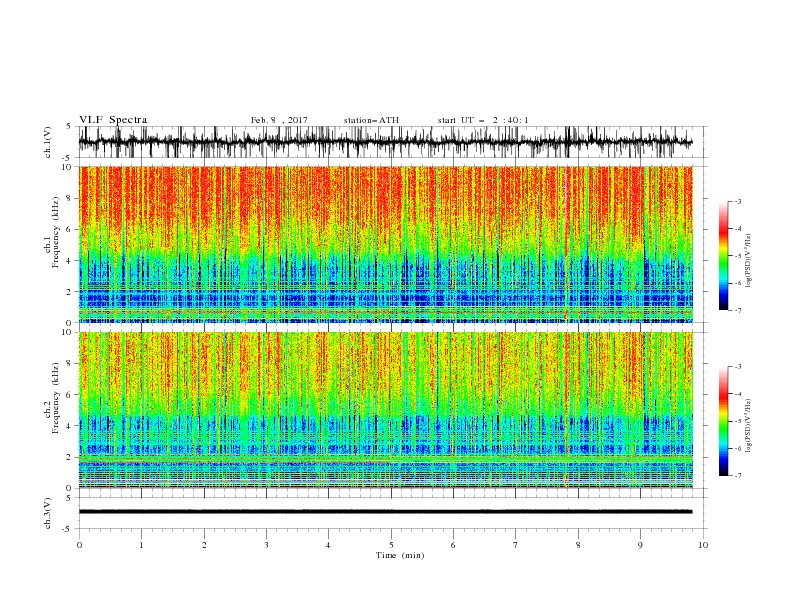Viewport: 792px width, 612px height.
Task: Click time axis tick label "7"
Action: pos(516,545)
